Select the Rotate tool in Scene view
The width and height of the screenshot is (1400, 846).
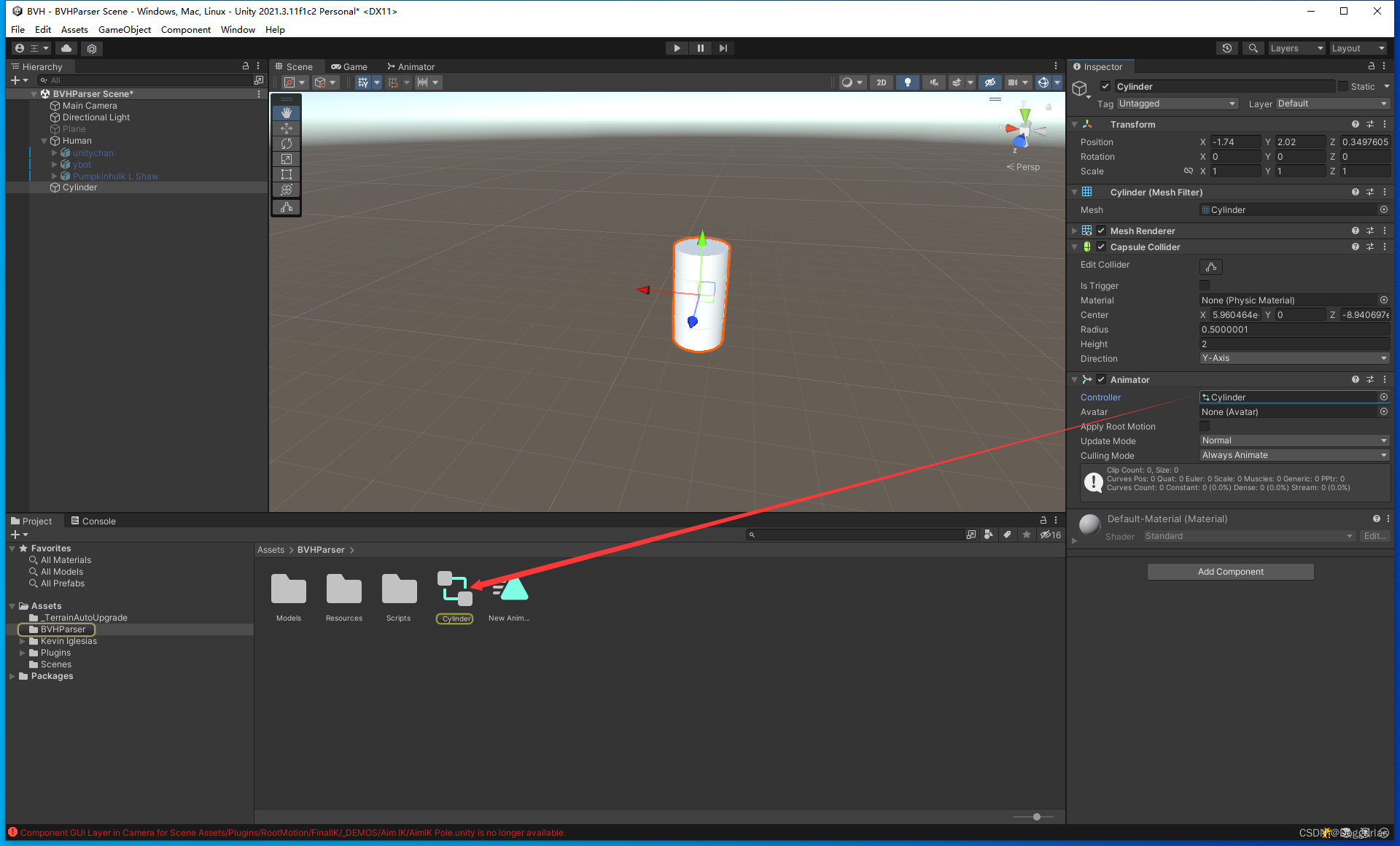(x=286, y=144)
